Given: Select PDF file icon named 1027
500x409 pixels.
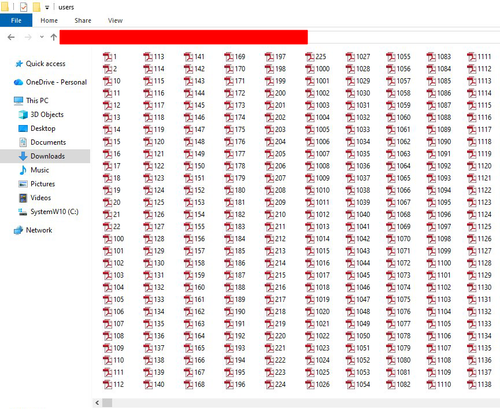Looking at the screenshot, I should click(350, 57).
